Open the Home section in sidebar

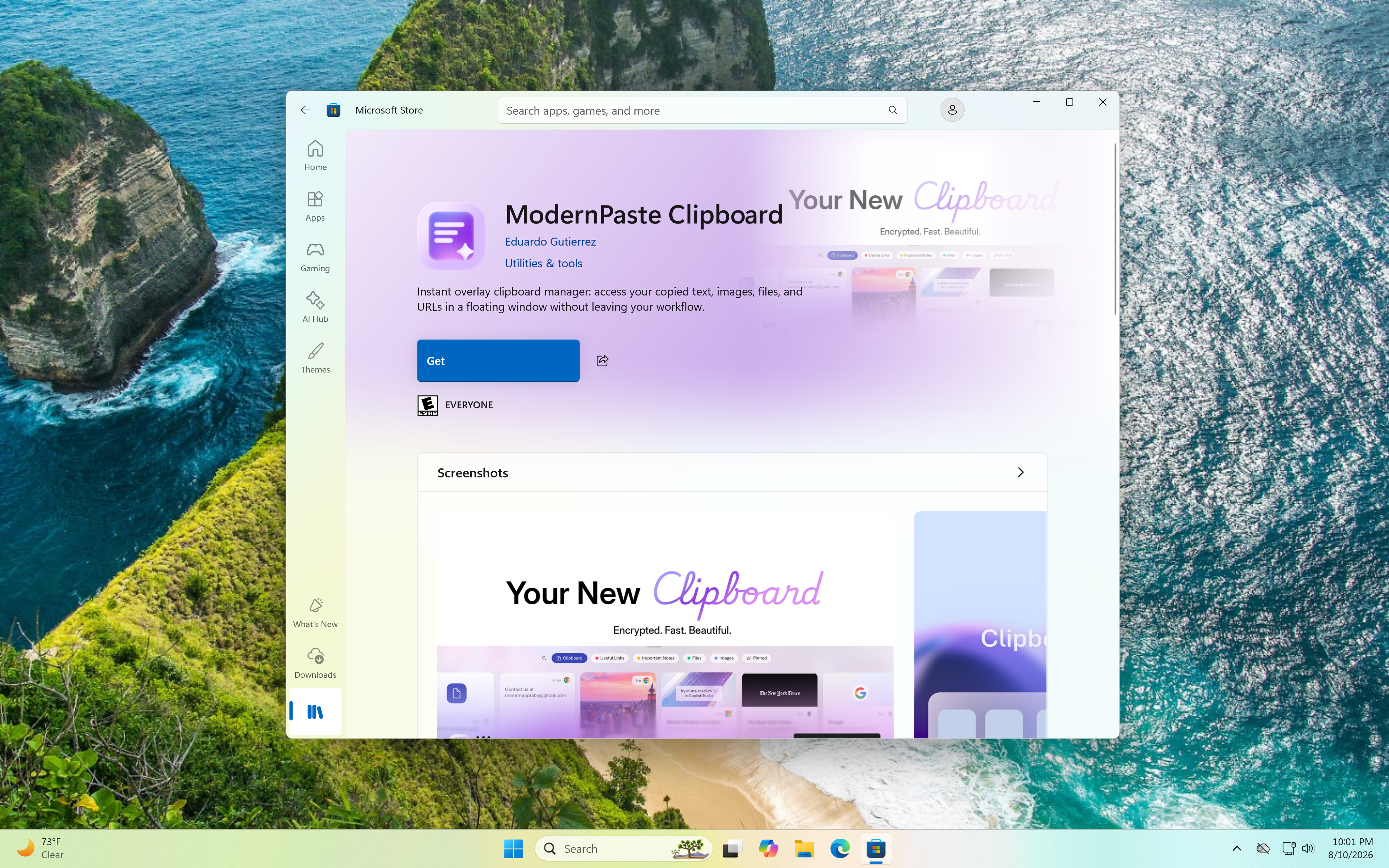click(315, 156)
